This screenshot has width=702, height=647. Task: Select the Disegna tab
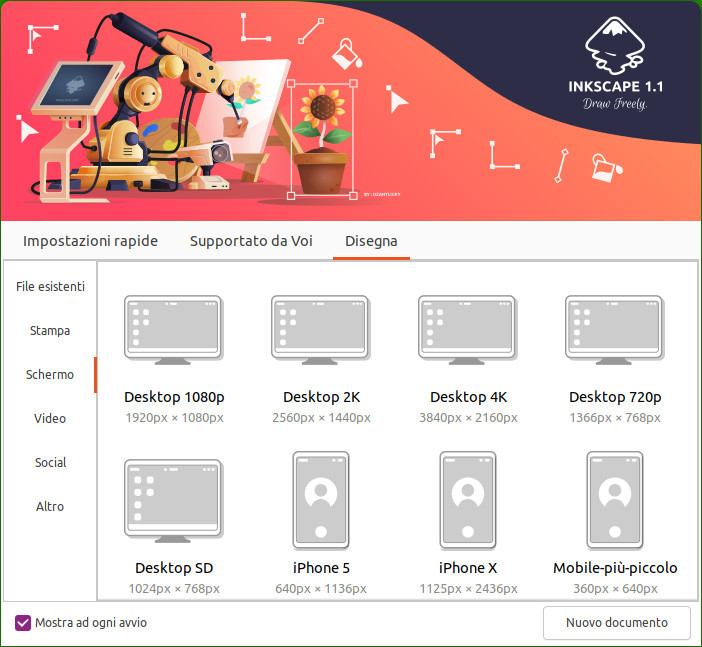[371, 241]
